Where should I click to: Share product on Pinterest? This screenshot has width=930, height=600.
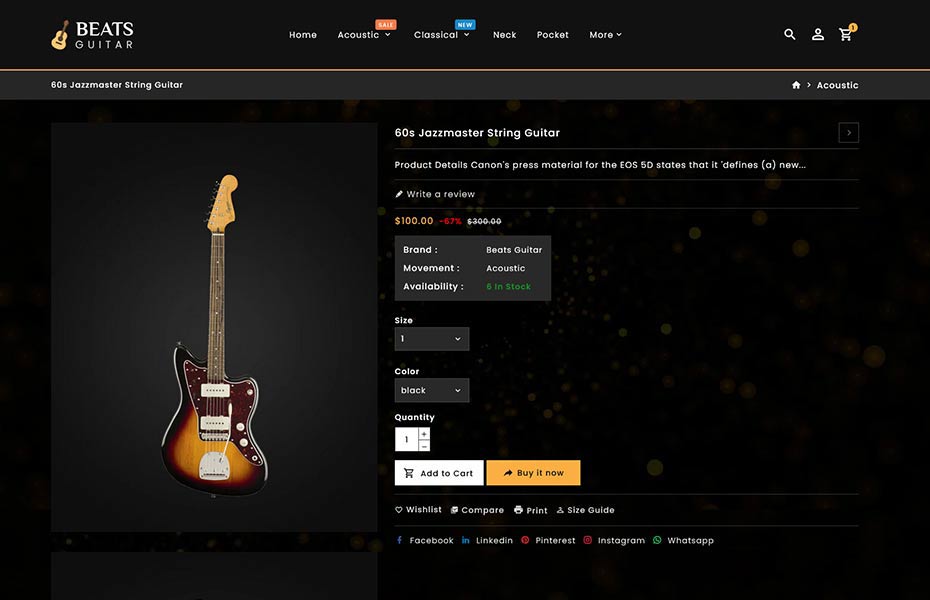(x=548, y=540)
